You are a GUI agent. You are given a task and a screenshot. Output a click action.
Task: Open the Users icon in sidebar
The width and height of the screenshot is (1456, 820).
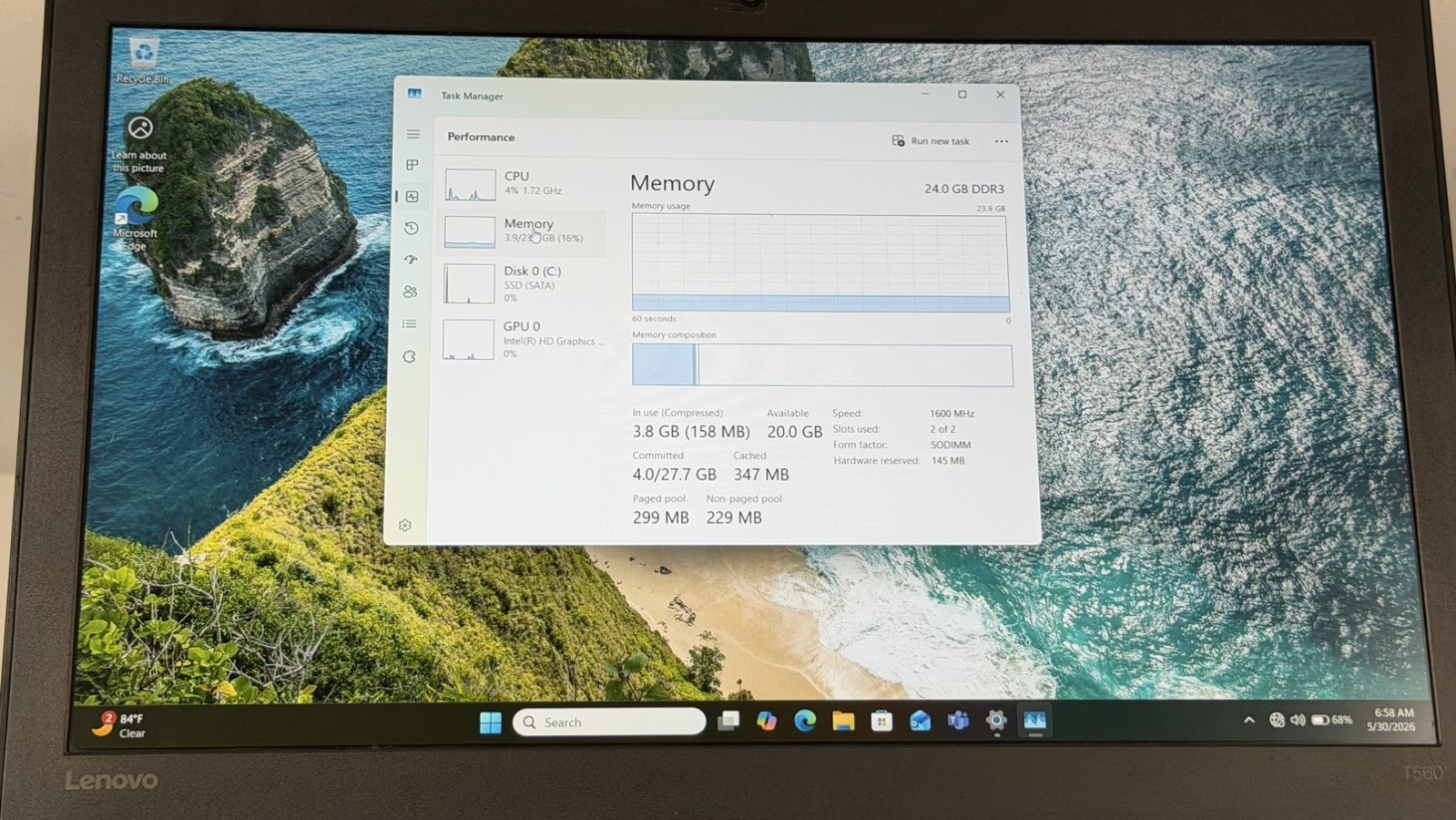tap(411, 292)
